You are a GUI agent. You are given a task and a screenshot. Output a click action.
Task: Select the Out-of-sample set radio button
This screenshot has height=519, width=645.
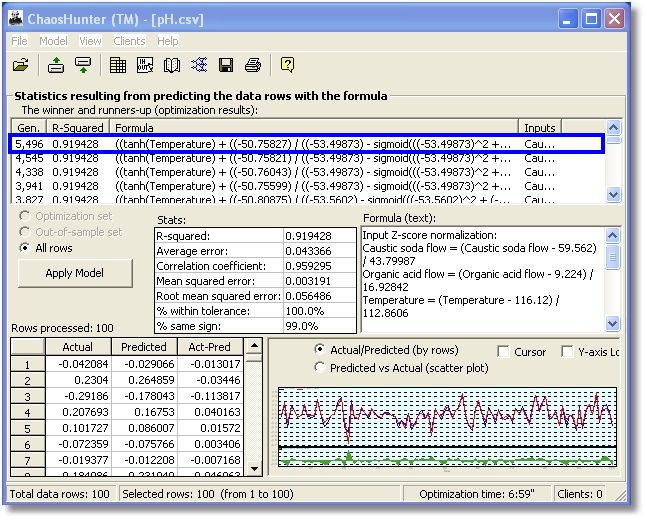(25, 232)
